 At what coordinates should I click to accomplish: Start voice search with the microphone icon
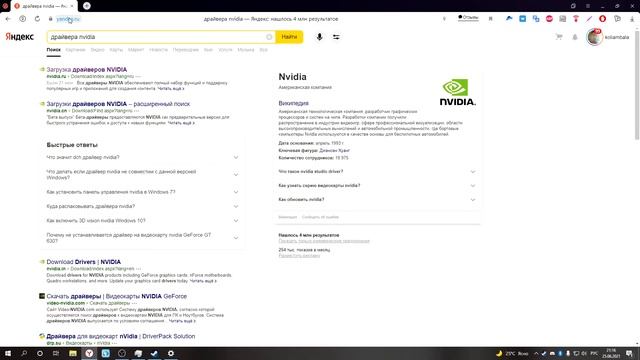(x=319, y=37)
